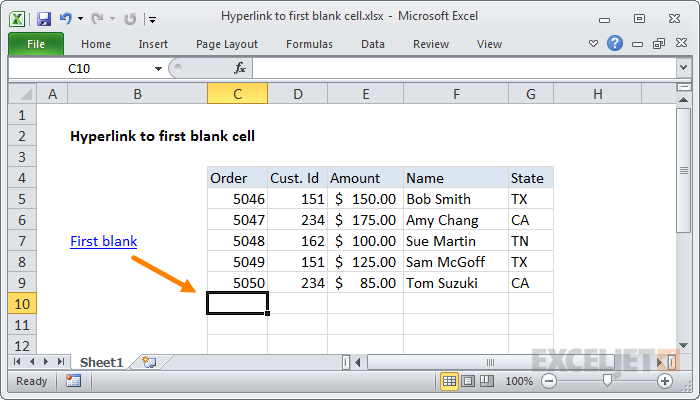Click the 100% zoom level button
Image resolution: width=700 pixels, height=400 pixels.
(519, 381)
